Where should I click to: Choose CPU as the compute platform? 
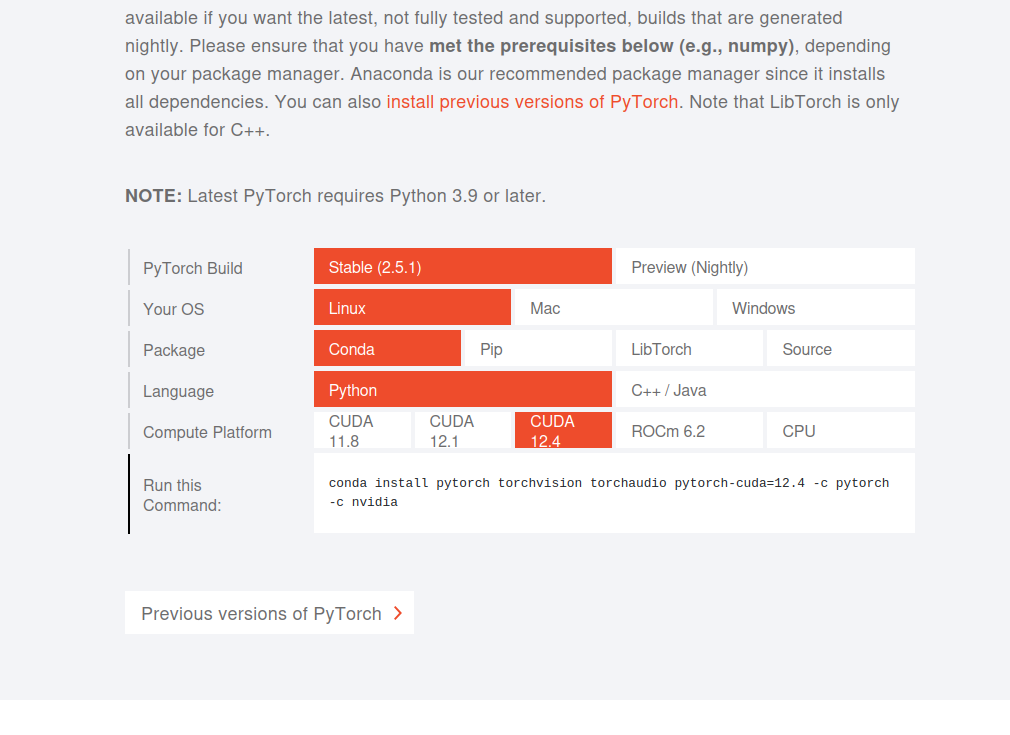pyautogui.click(x=841, y=430)
